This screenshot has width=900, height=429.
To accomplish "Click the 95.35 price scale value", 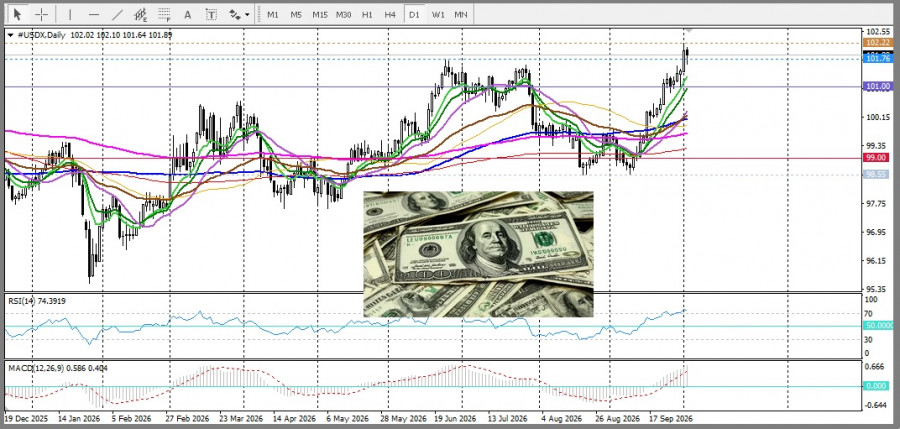I will 878,289.
